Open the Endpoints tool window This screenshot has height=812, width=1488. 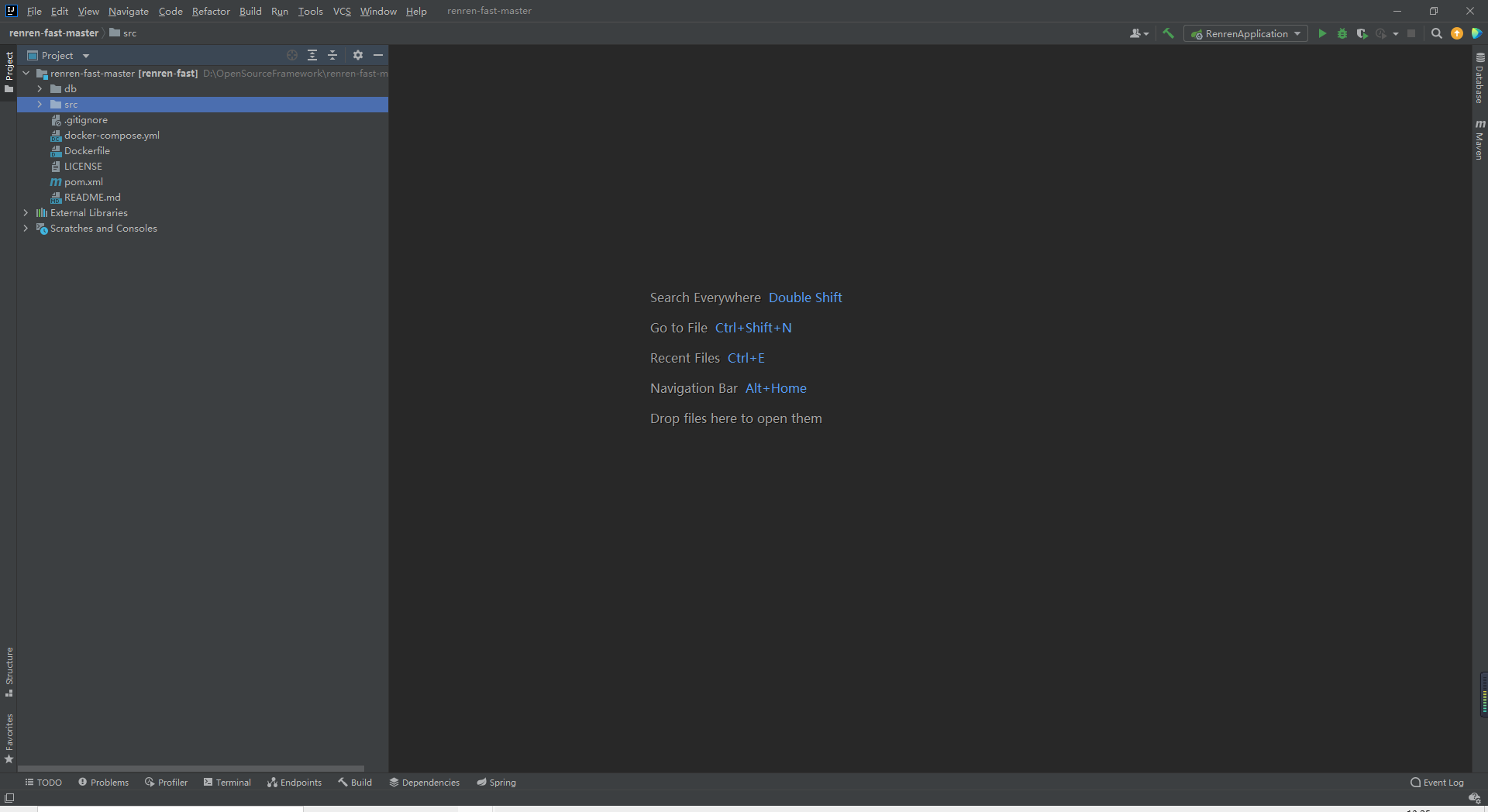tap(294, 782)
